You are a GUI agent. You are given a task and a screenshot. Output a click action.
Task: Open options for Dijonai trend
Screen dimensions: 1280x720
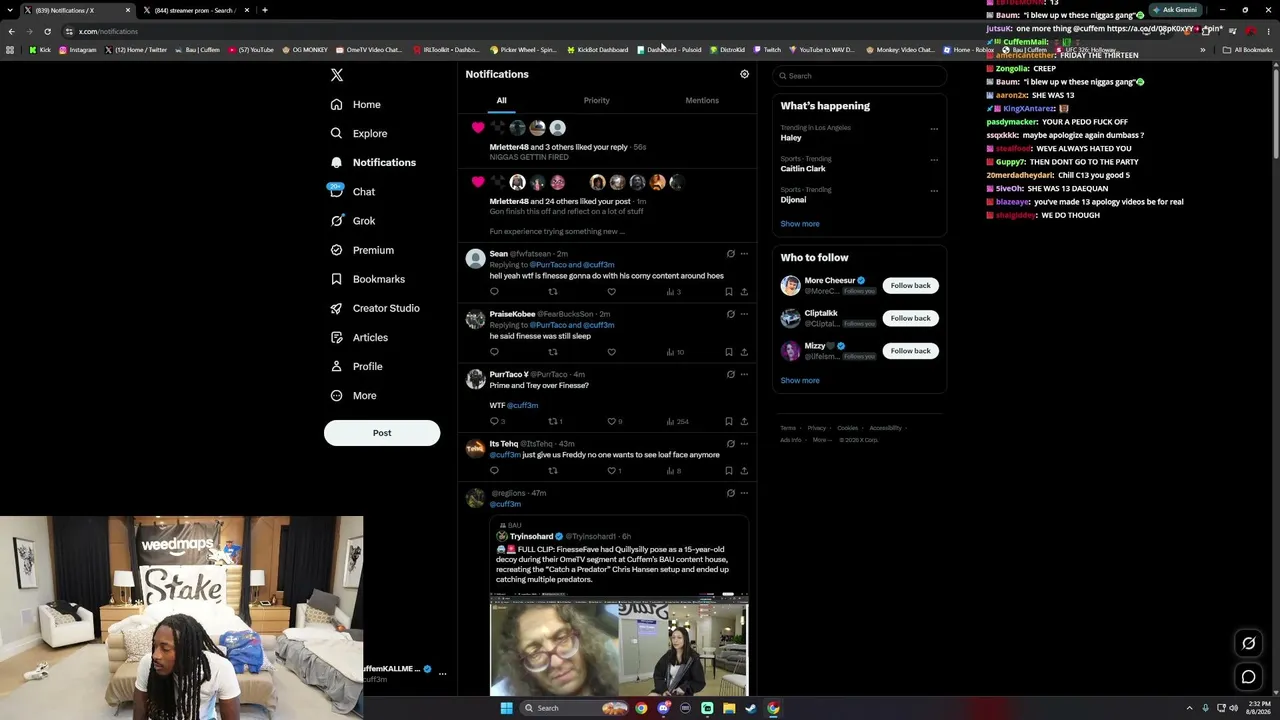pyautogui.click(x=934, y=190)
